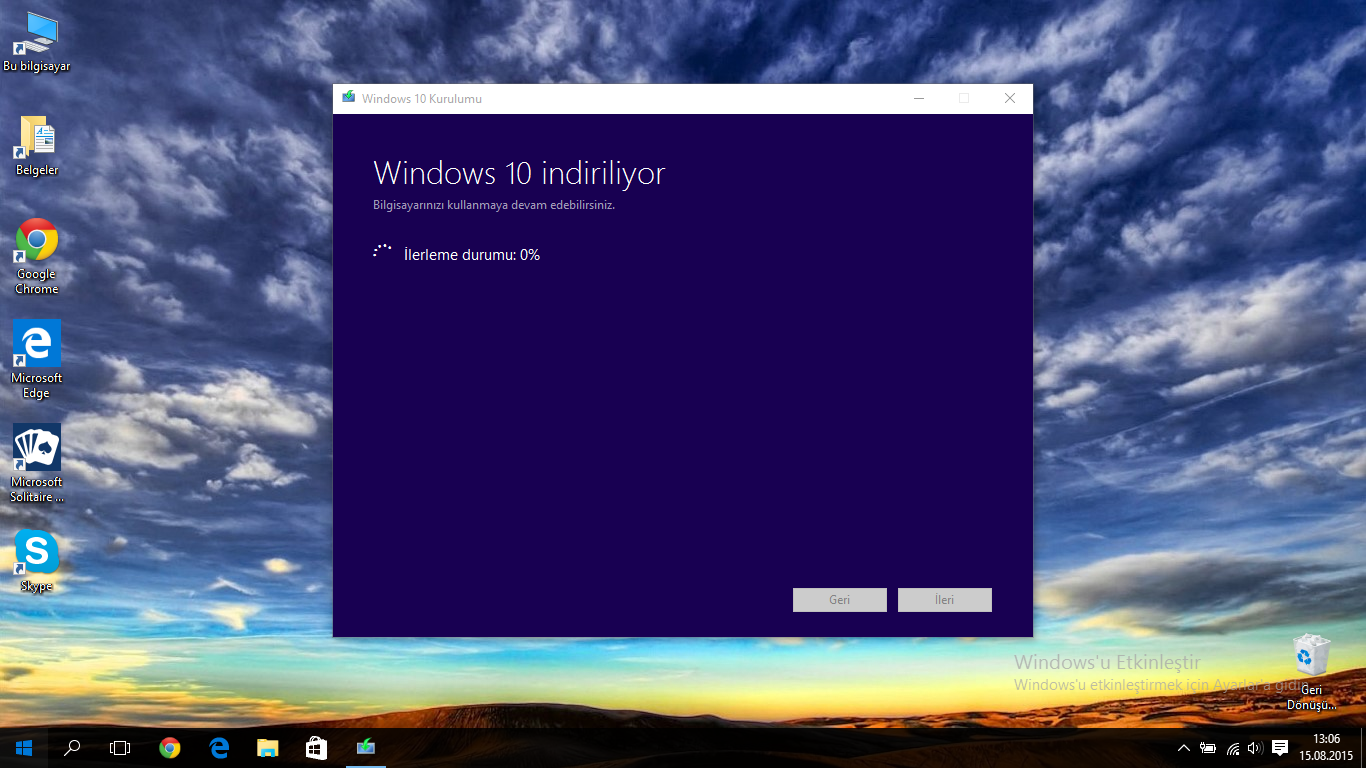The image size is (1366, 768).
Task: Open Task View on the taskbar
Action: point(120,747)
